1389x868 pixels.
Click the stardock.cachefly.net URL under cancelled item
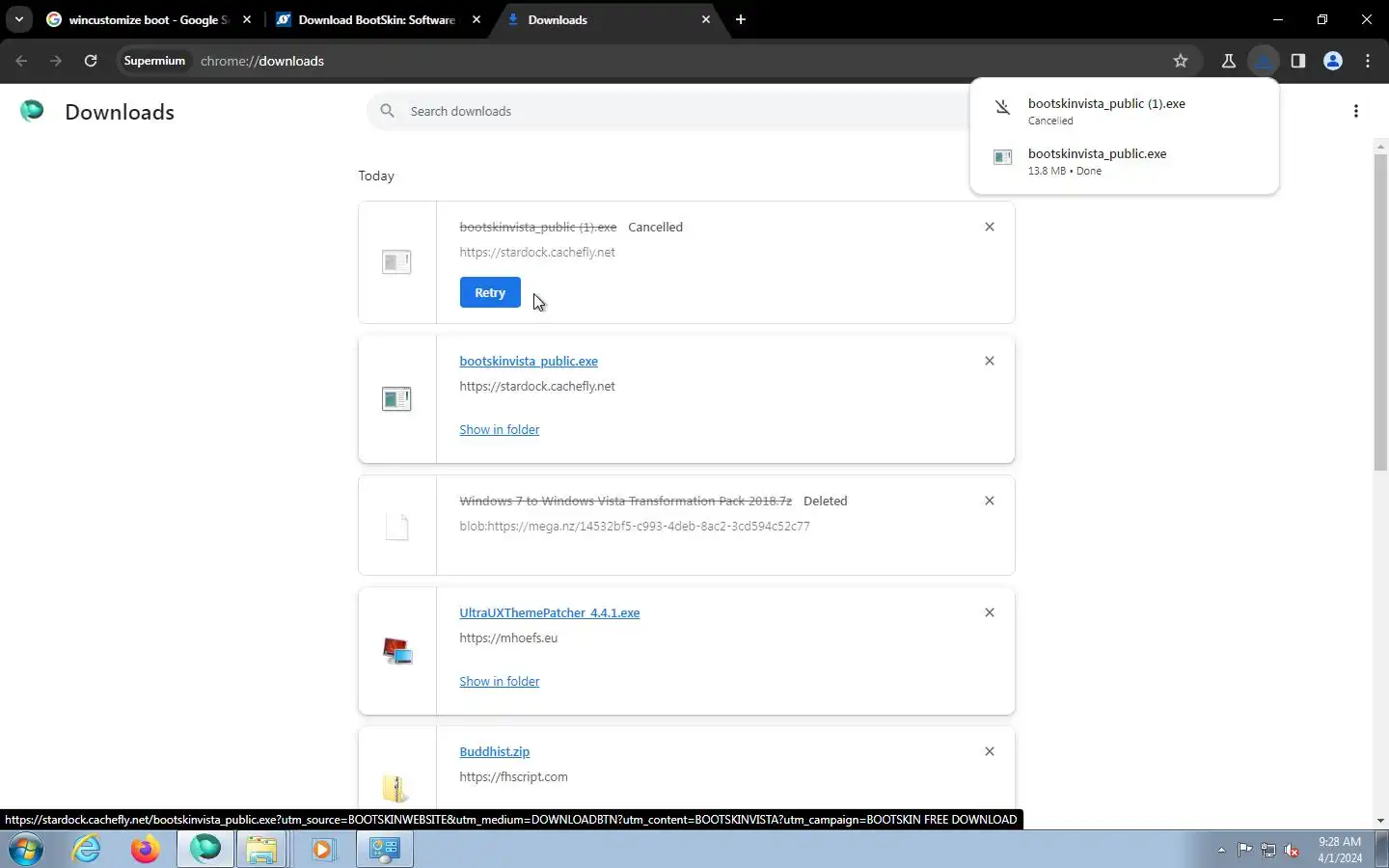537,252
